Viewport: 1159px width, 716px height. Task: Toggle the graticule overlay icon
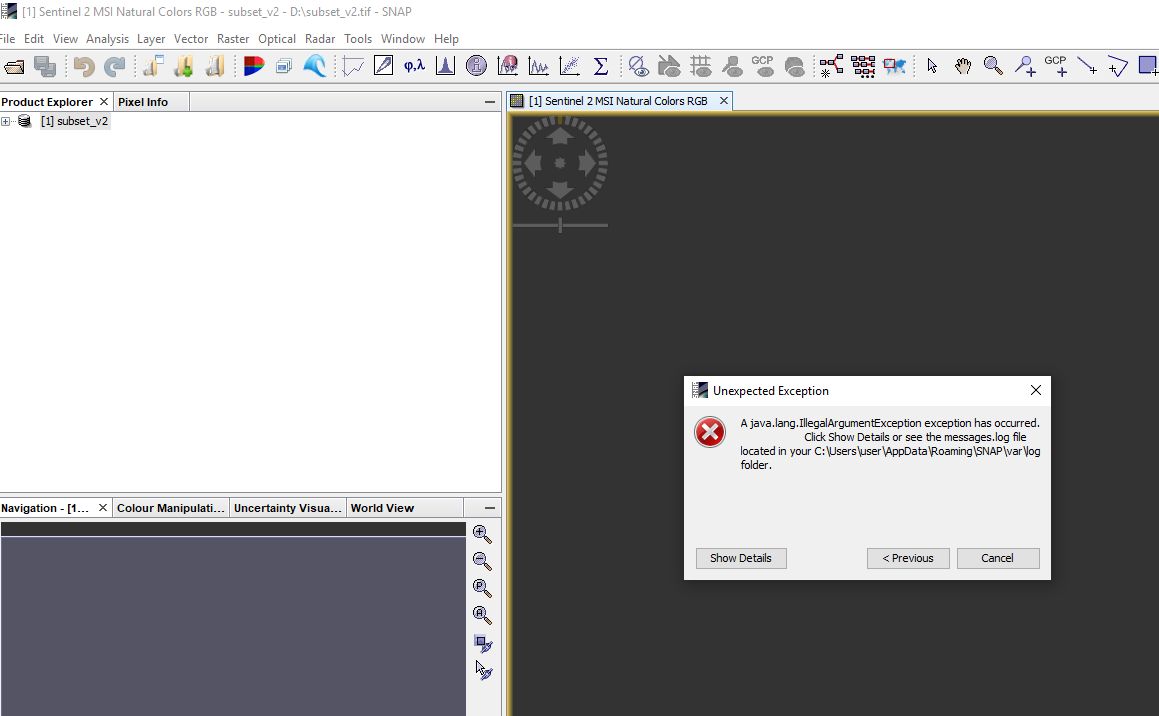coord(701,66)
